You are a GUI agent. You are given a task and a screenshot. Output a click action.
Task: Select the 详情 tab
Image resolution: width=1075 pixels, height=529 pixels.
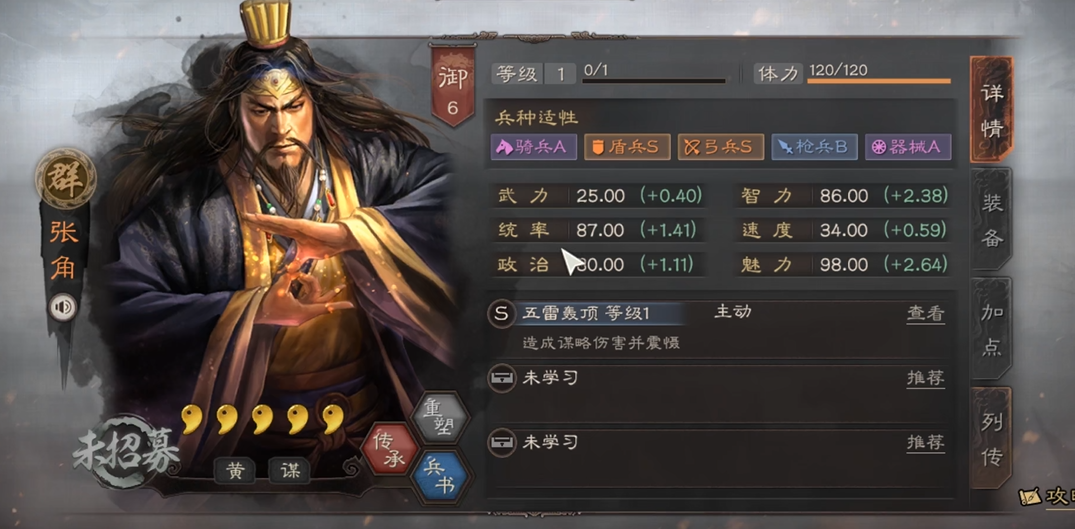992,110
